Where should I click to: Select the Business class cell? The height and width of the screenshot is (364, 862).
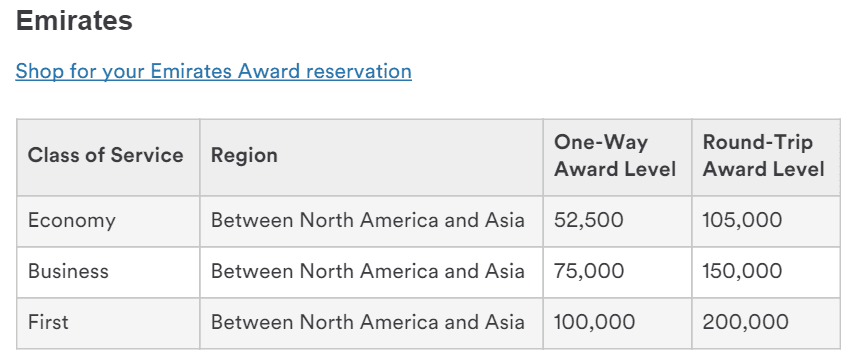(x=108, y=272)
